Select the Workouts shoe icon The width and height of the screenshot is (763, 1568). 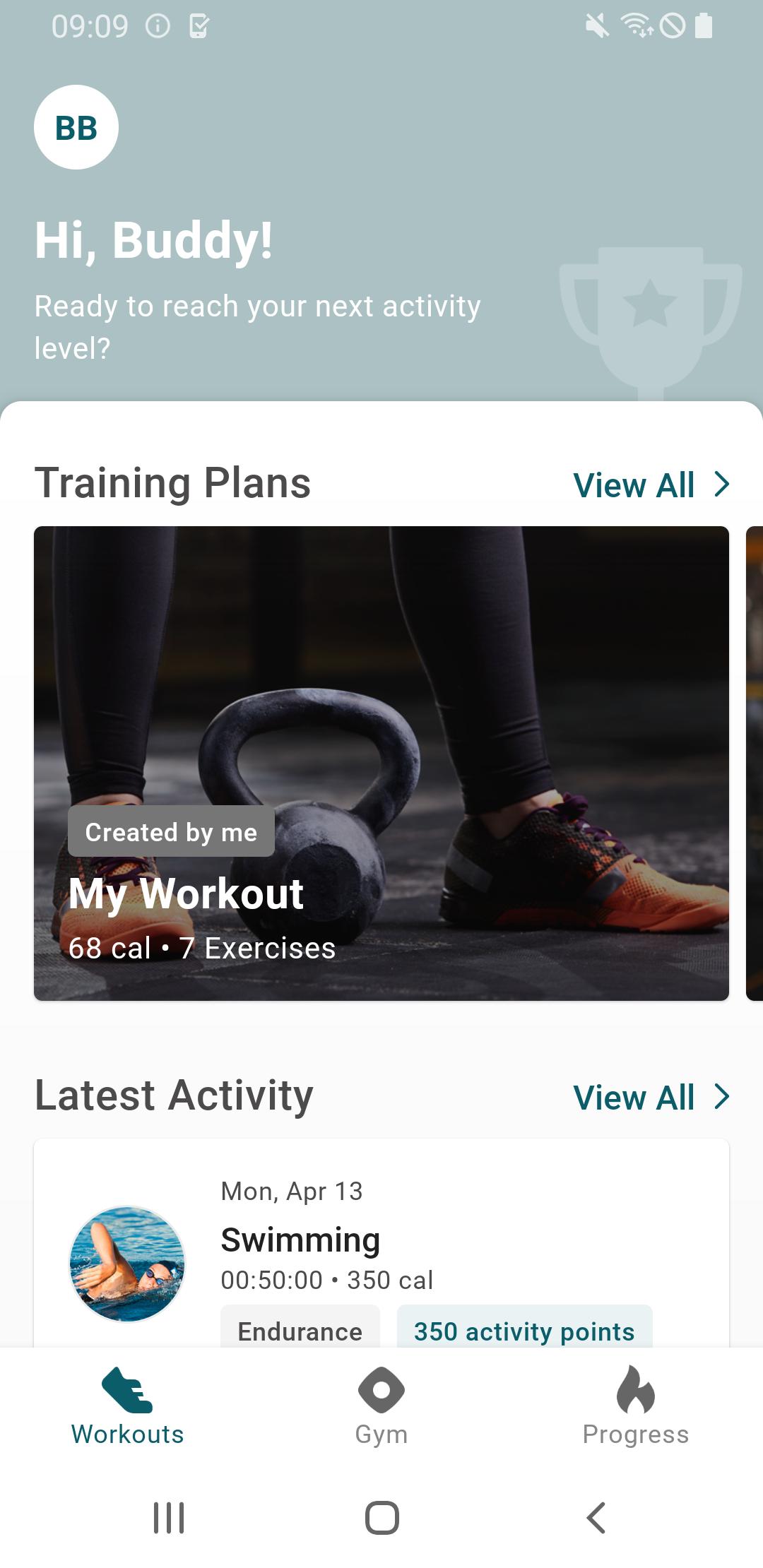click(x=127, y=1390)
